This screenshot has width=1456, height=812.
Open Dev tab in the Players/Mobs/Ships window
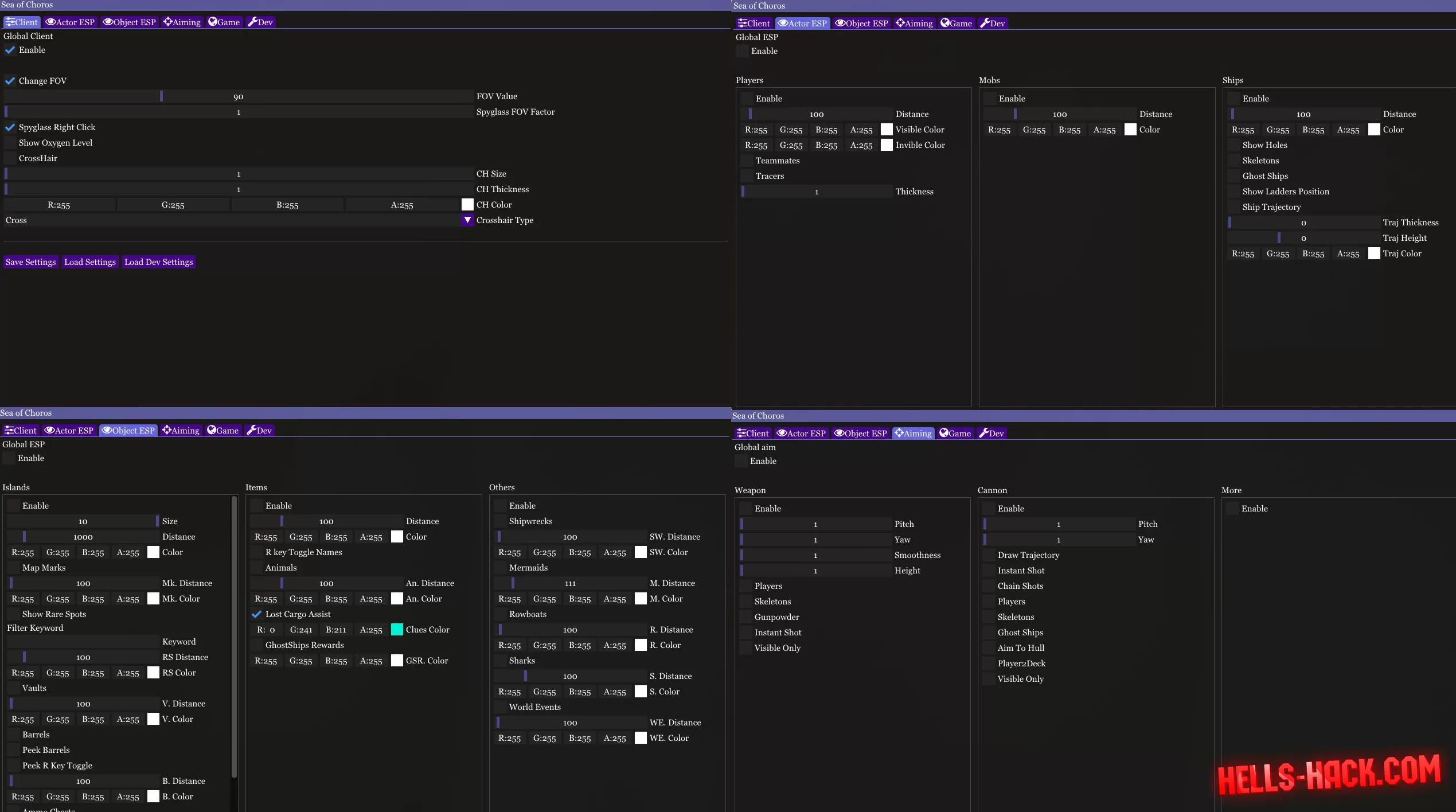click(x=992, y=23)
